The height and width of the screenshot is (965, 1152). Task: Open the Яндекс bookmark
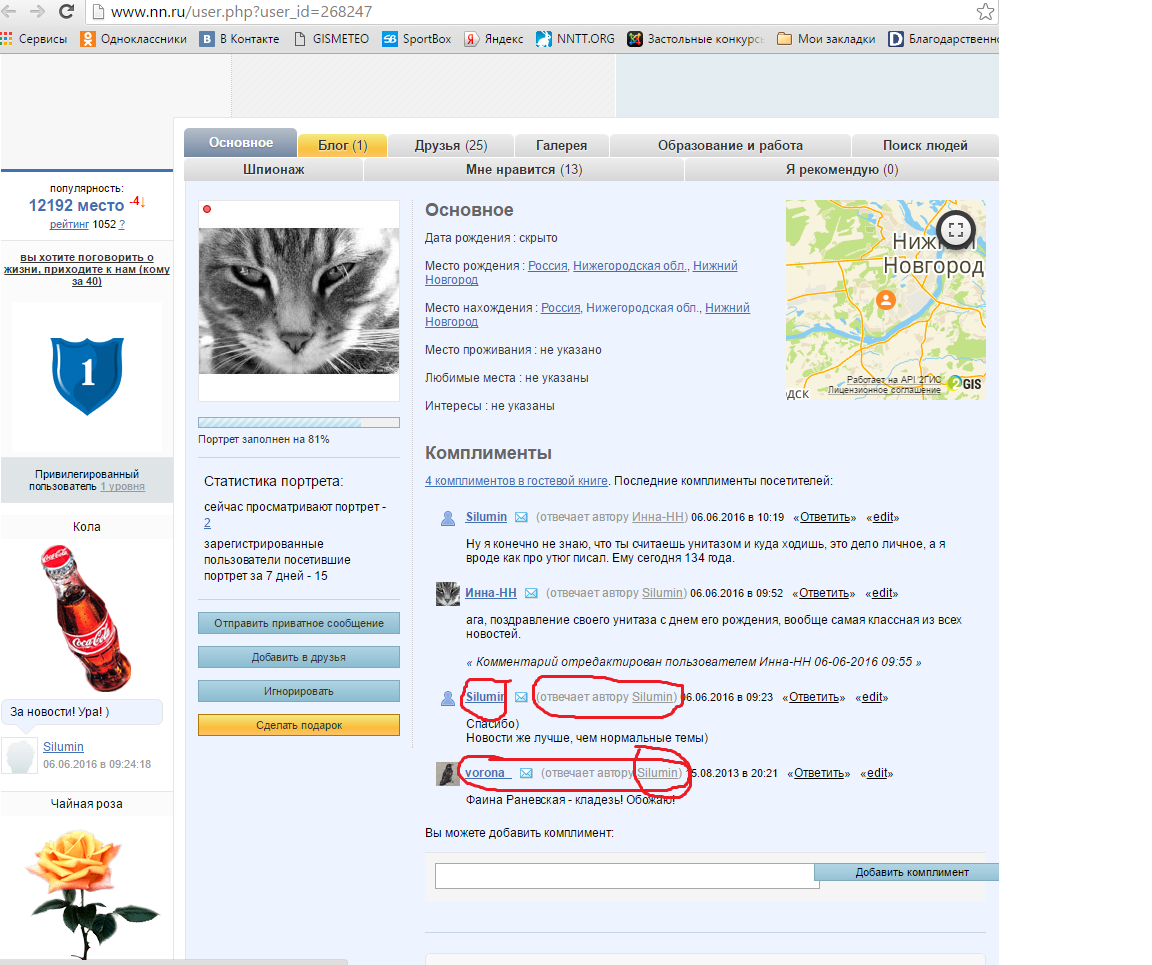(494, 39)
